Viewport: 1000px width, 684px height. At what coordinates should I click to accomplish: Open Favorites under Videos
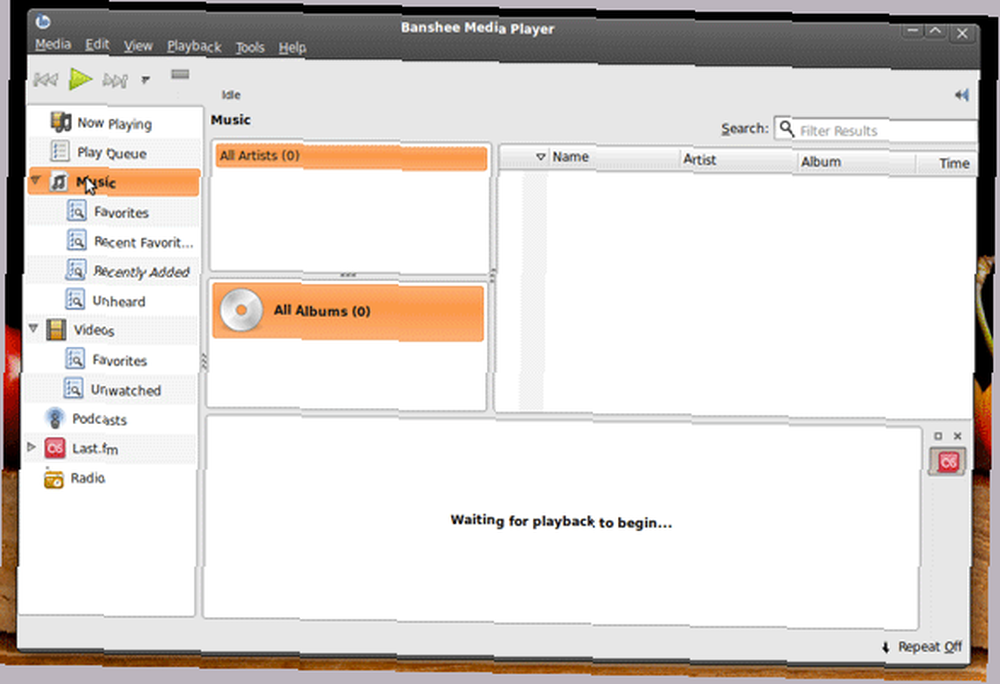[x=119, y=360]
